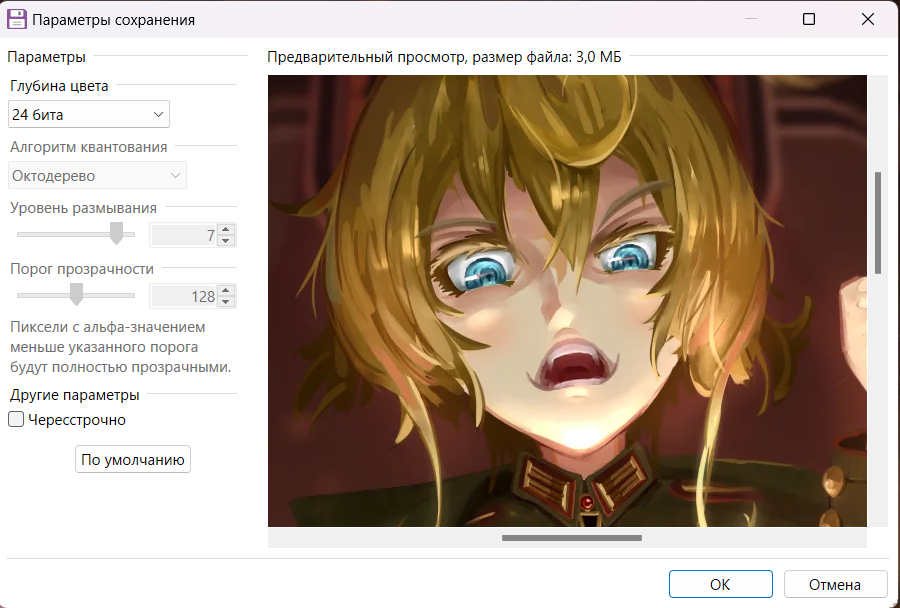Click the horizontal scrollbar below the preview
The image size is (900, 608).
[572, 538]
